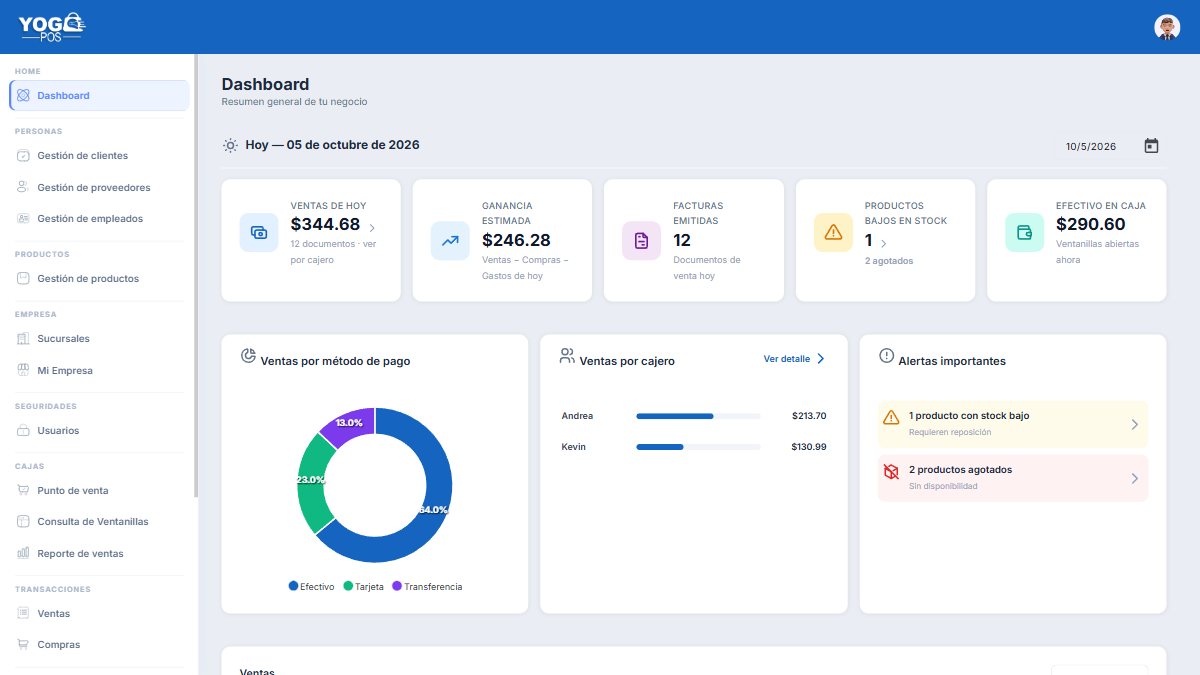Click the people icon beside Ventas por cajero
The height and width of the screenshot is (675, 1200).
(567, 356)
